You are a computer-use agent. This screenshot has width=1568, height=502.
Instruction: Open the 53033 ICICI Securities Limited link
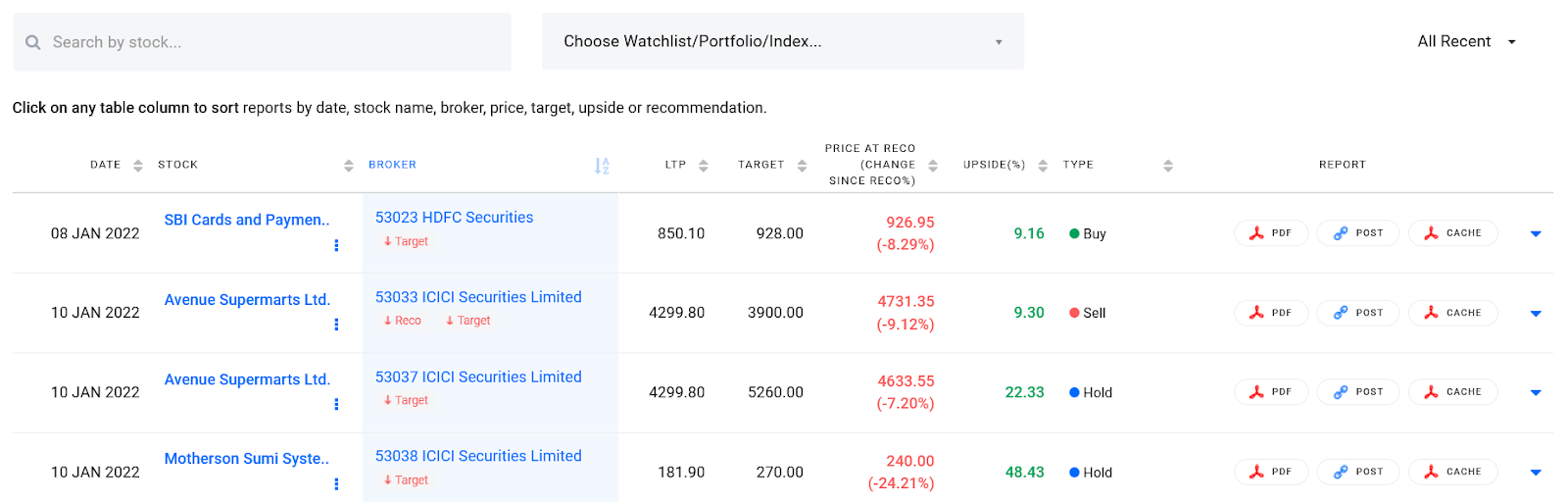click(478, 297)
